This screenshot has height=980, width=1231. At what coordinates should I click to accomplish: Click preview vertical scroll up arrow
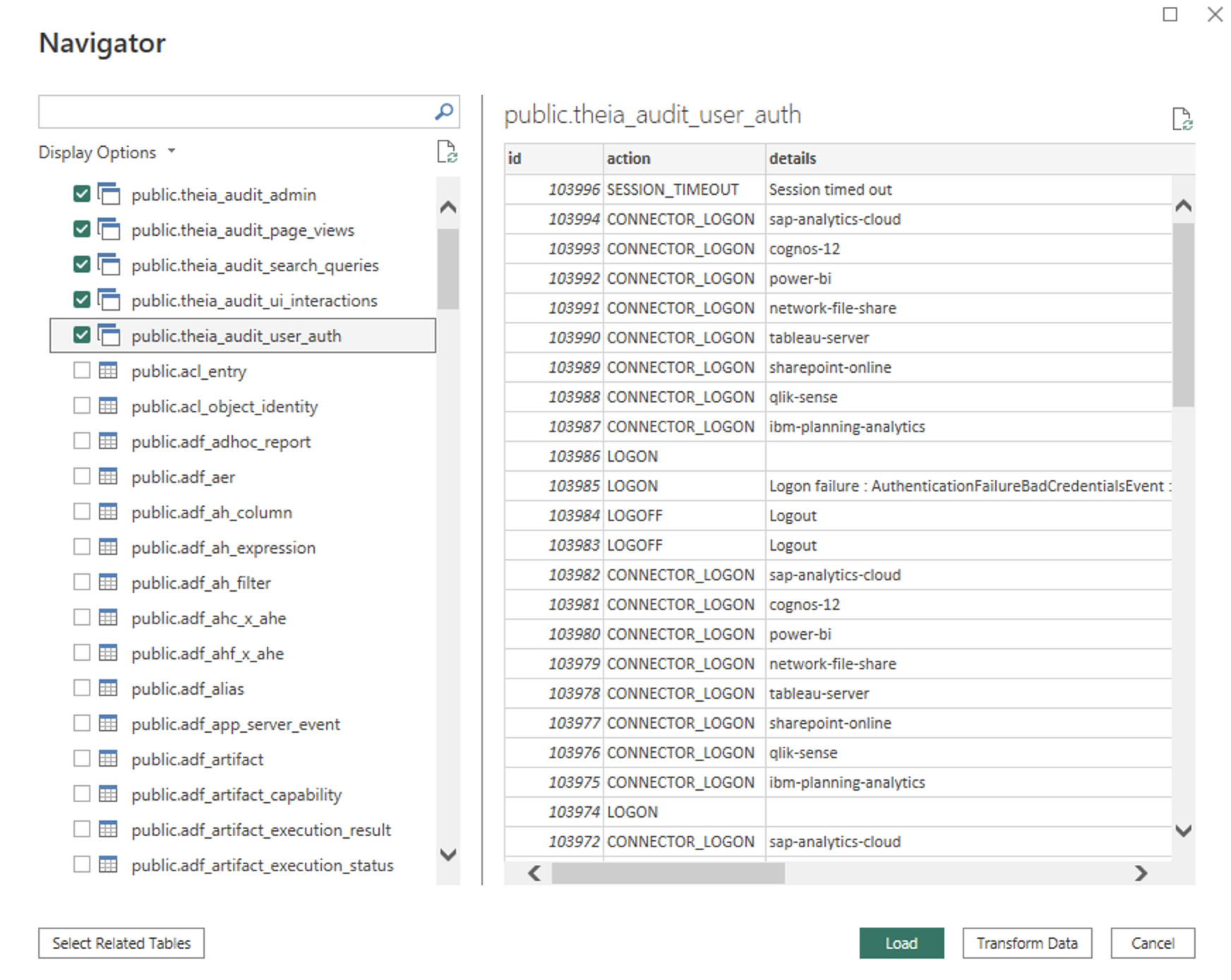1184,205
